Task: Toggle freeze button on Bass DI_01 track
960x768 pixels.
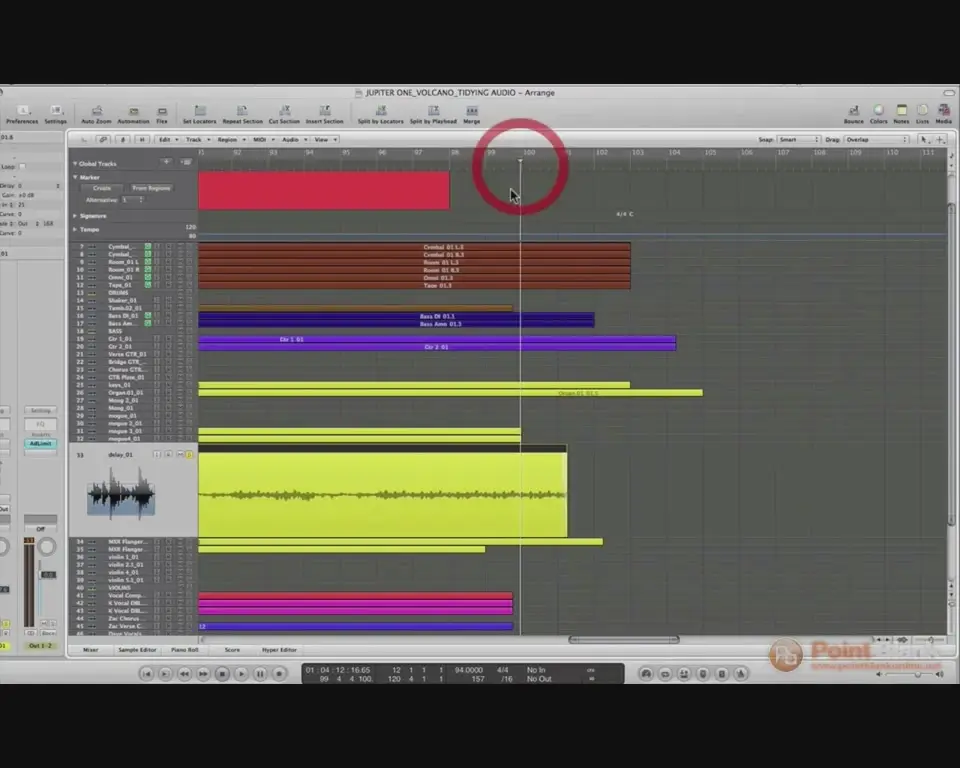Action: click(x=148, y=316)
